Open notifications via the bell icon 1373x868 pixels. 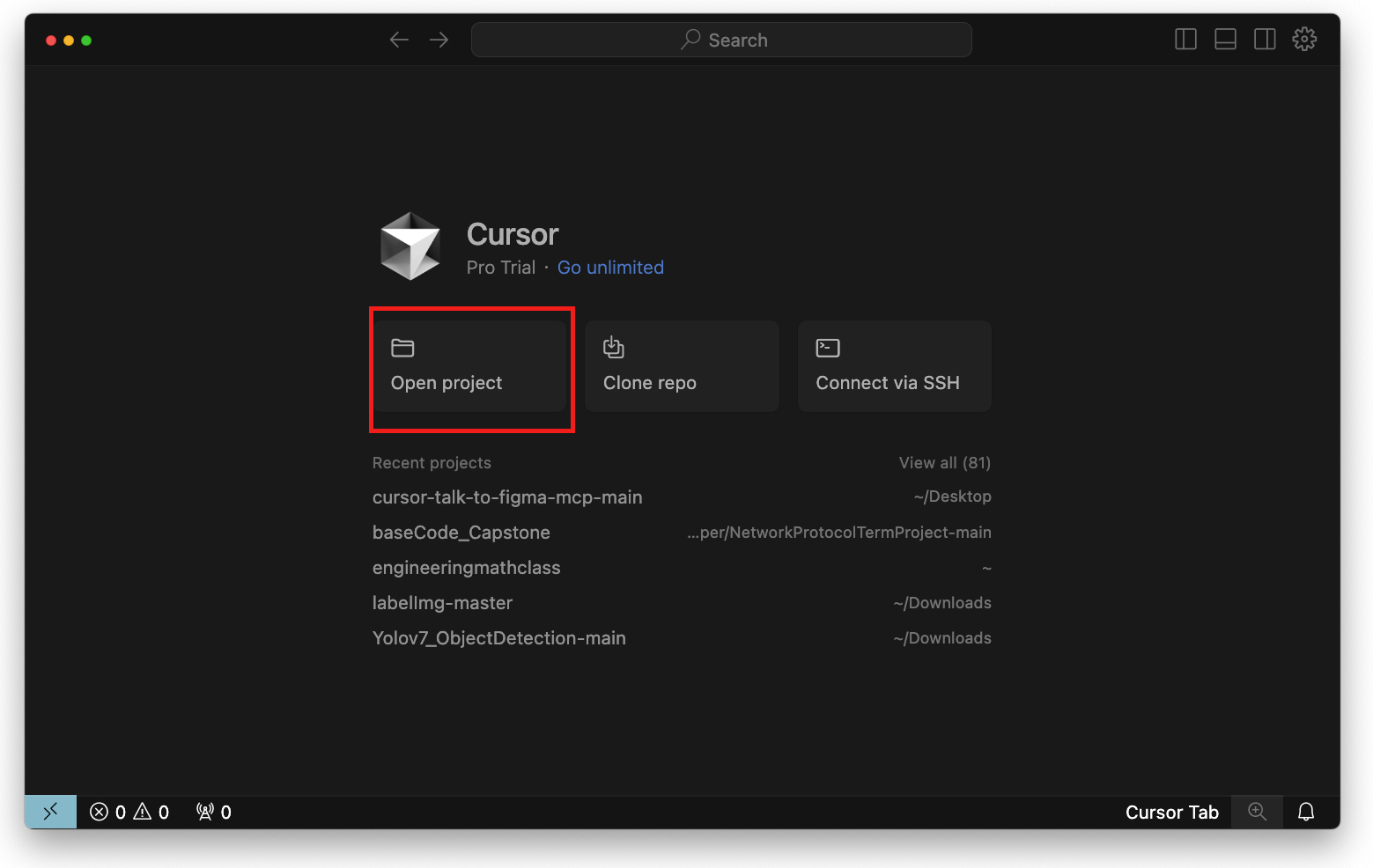tap(1306, 812)
